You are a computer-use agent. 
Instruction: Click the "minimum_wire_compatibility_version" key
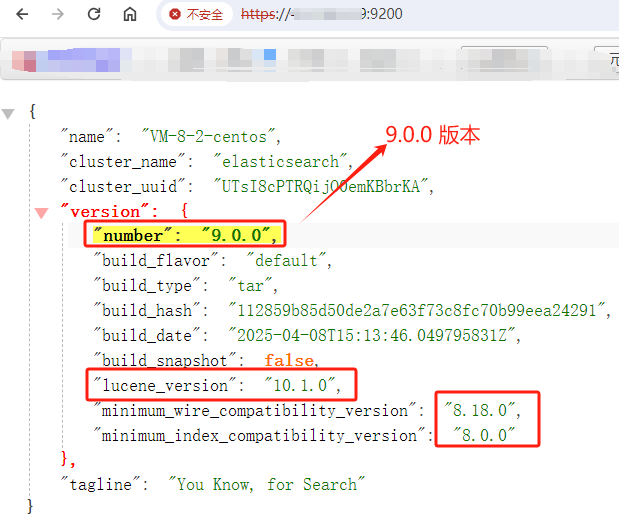point(255,410)
